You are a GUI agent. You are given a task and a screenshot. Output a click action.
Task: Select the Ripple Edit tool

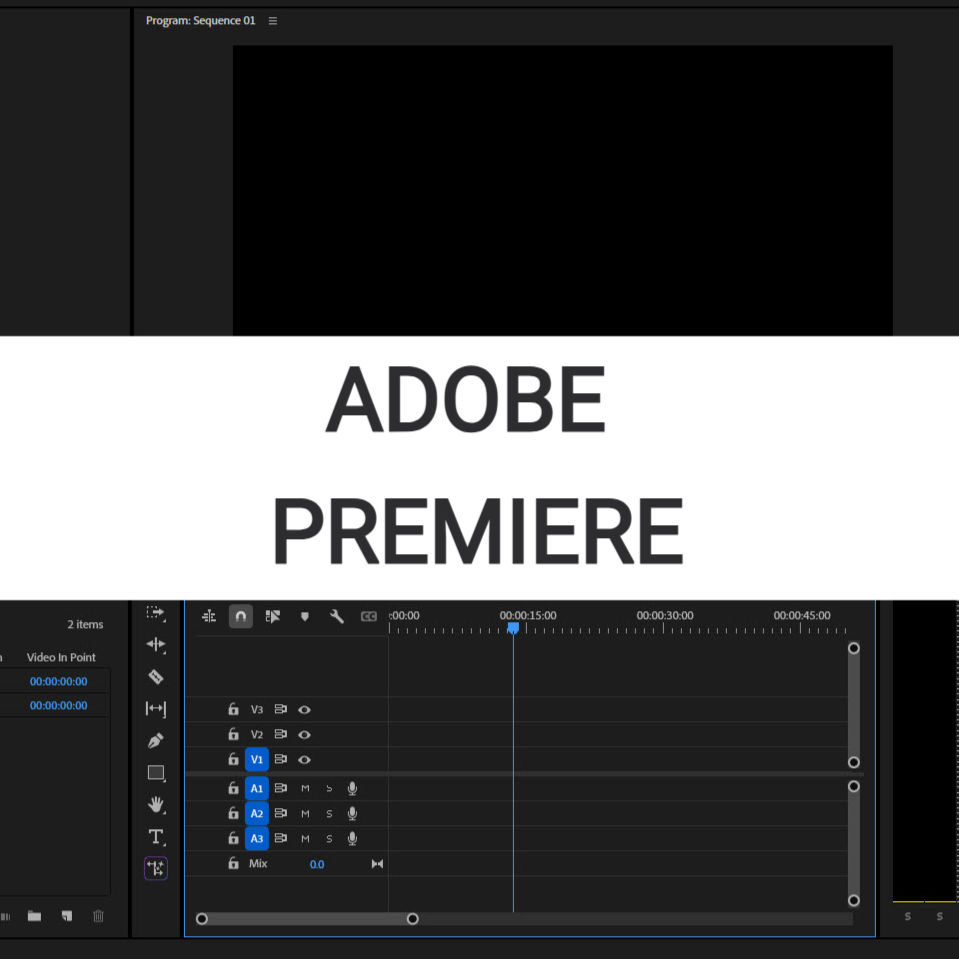click(x=155, y=645)
